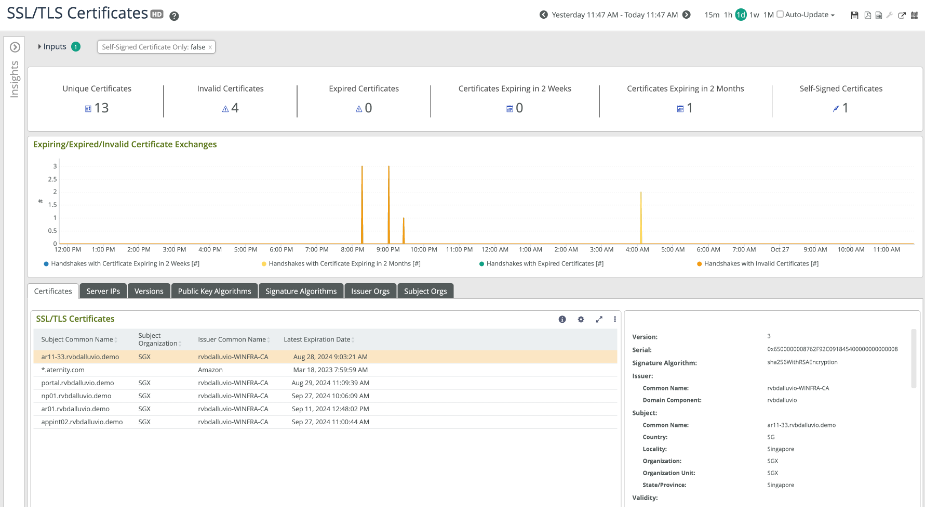Open the help icon next to the title
The width and height of the screenshot is (926, 508).
pyautogui.click(x=174, y=16)
